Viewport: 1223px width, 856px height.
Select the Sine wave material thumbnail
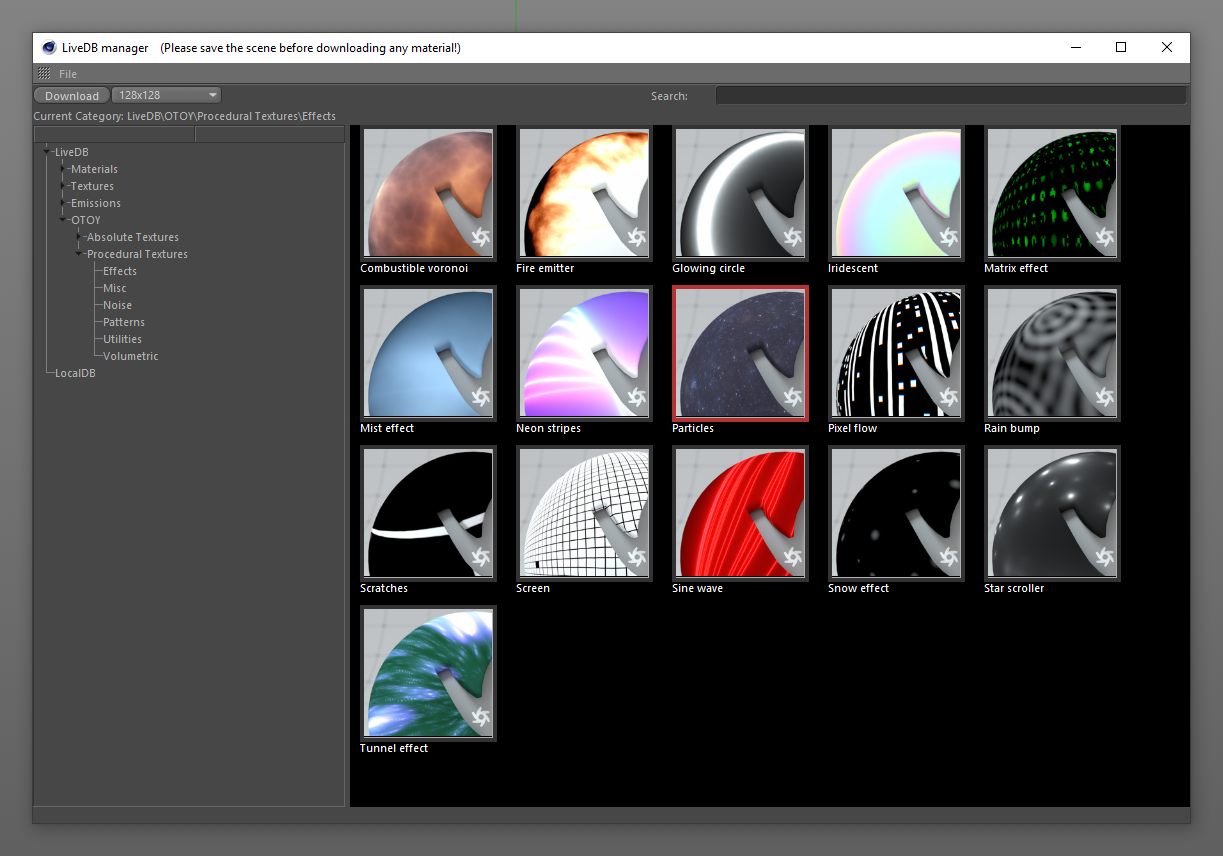tap(740, 513)
